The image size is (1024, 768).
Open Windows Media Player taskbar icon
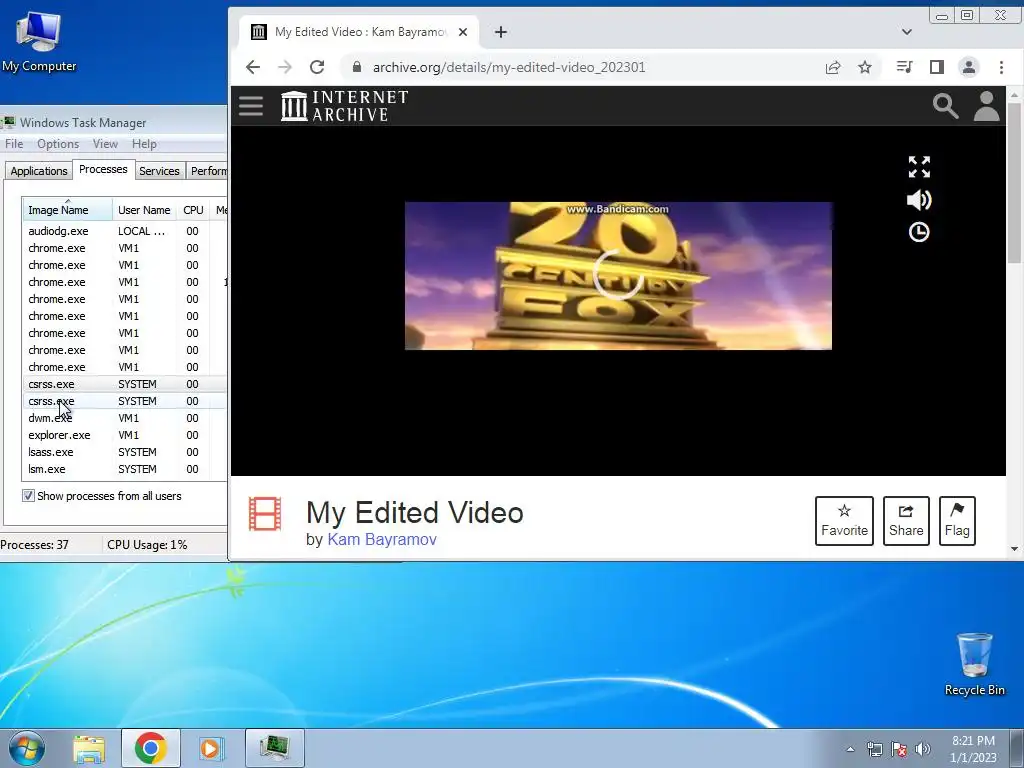210,748
